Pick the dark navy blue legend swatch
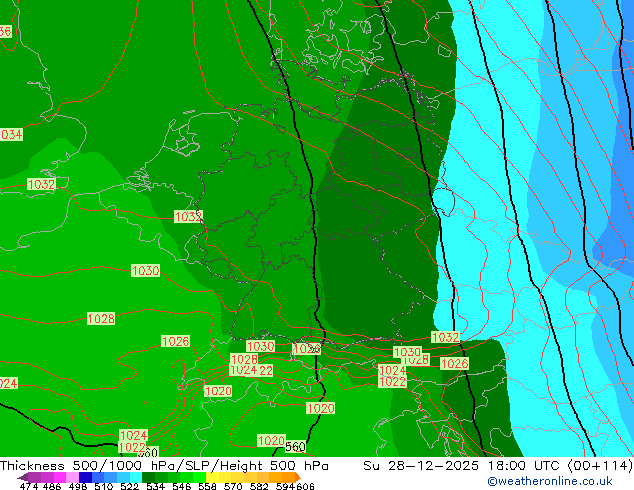This screenshot has width=634, height=490. tap(85, 477)
